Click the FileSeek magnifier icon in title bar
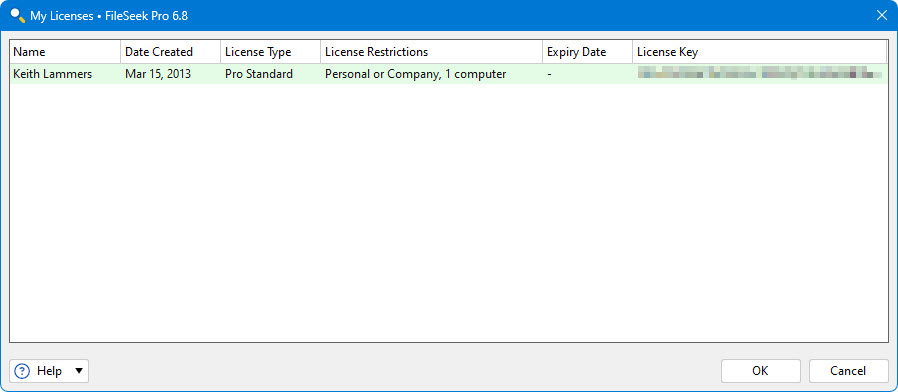898x392 pixels. pos(18,15)
